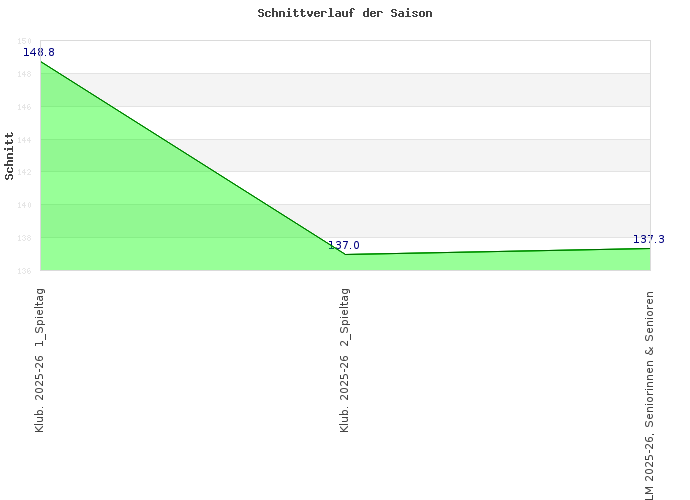This screenshot has height=500, width=690.
Task: Select the Klub. 2025-26 1_Spieltag axis label
Action: point(40,360)
